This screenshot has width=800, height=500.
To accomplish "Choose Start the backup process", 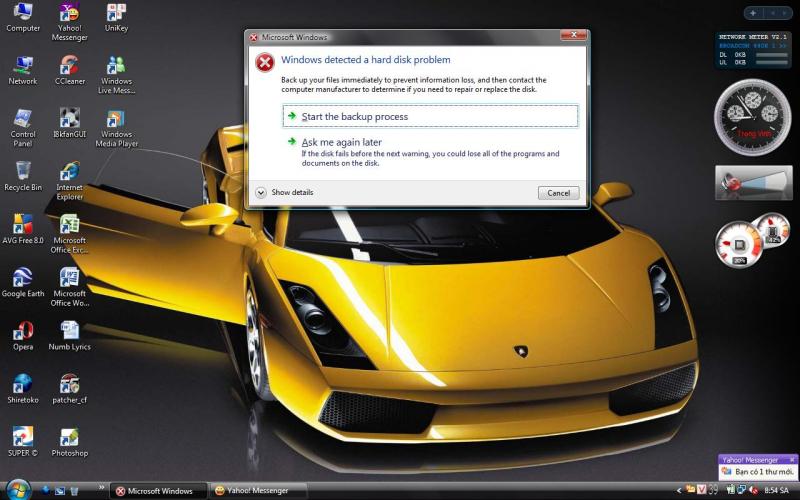I will [x=354, y=117].
